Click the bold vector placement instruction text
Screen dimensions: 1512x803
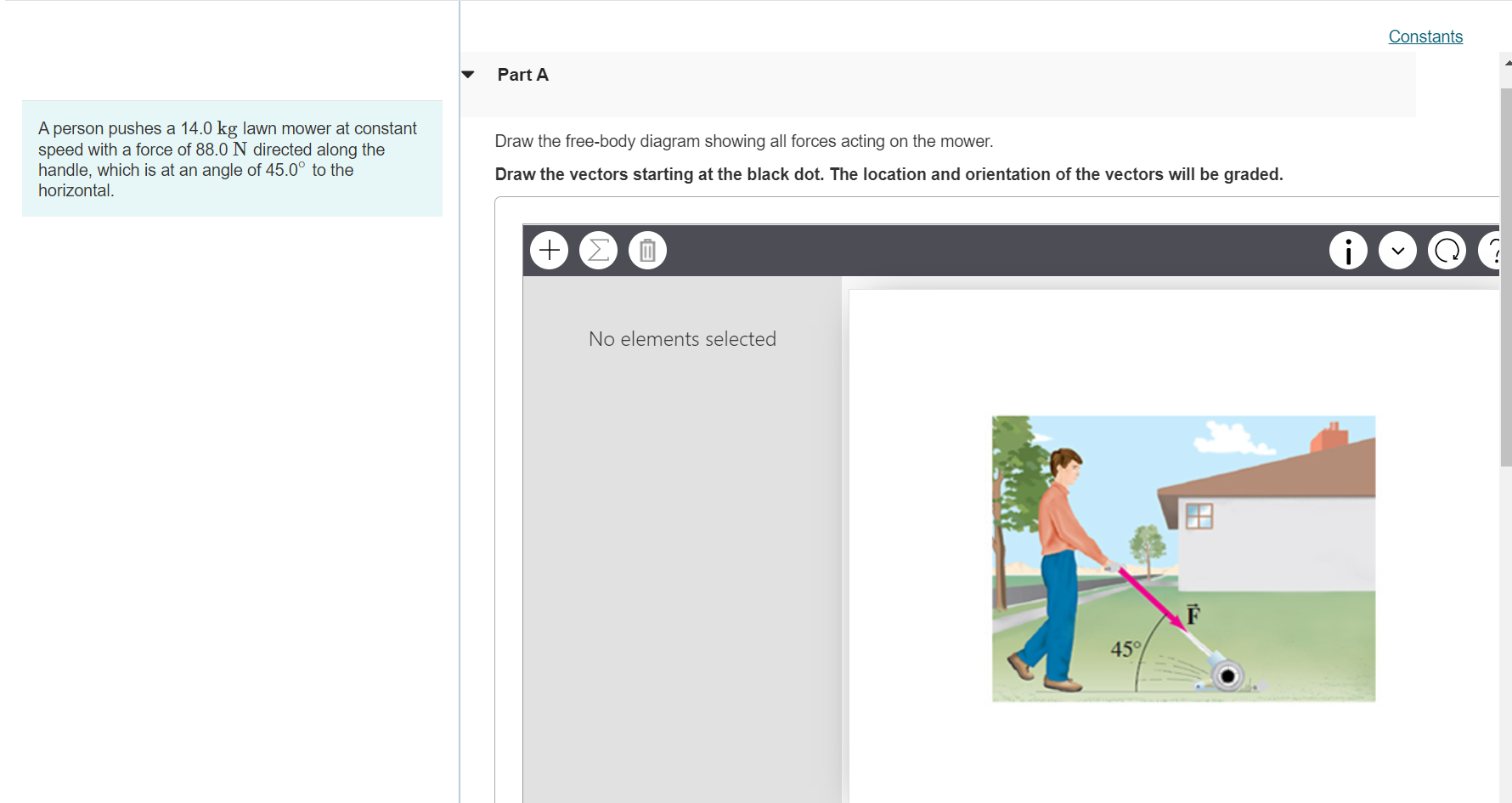889,173
